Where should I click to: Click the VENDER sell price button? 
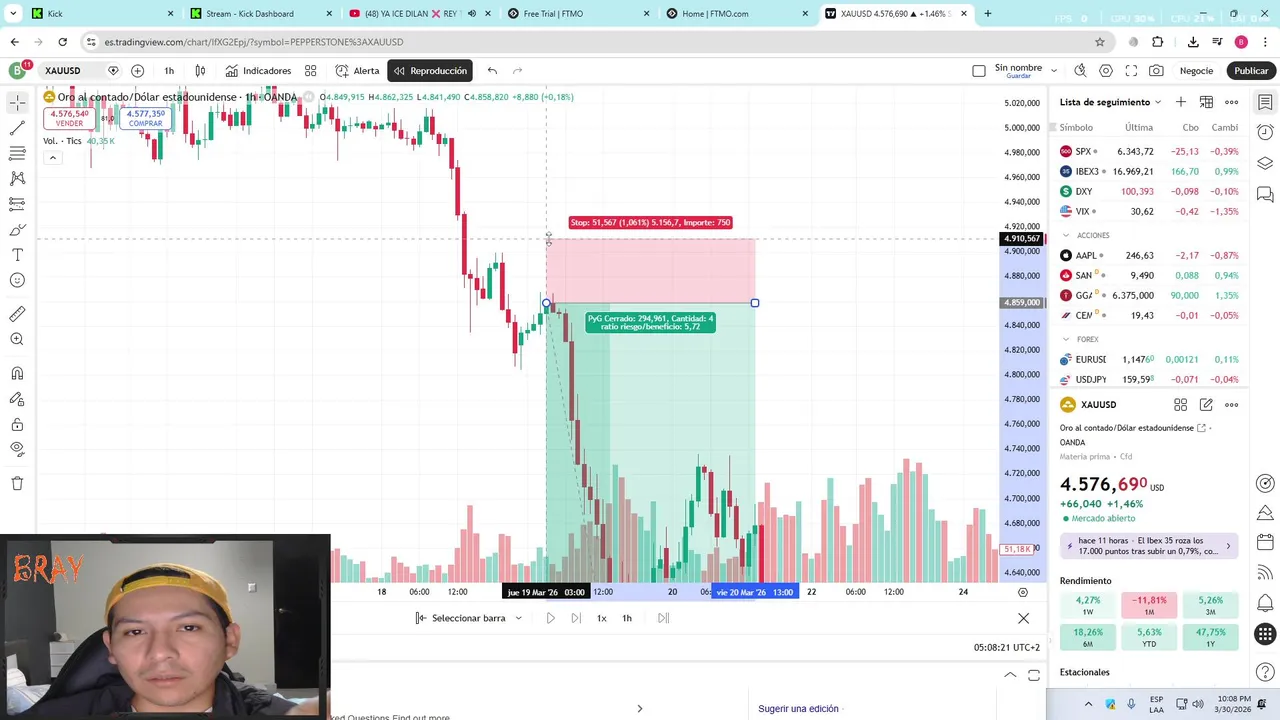[69, 118]
